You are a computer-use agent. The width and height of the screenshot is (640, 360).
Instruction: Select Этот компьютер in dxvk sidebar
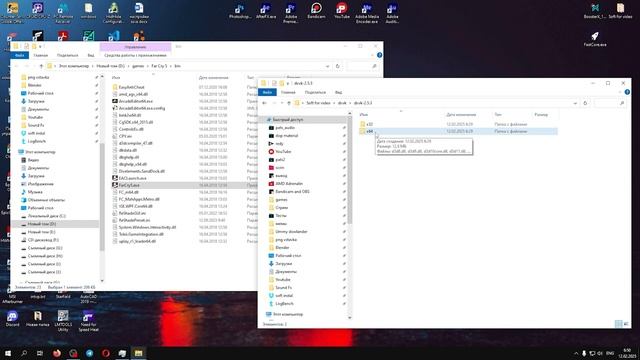(284, 314)
